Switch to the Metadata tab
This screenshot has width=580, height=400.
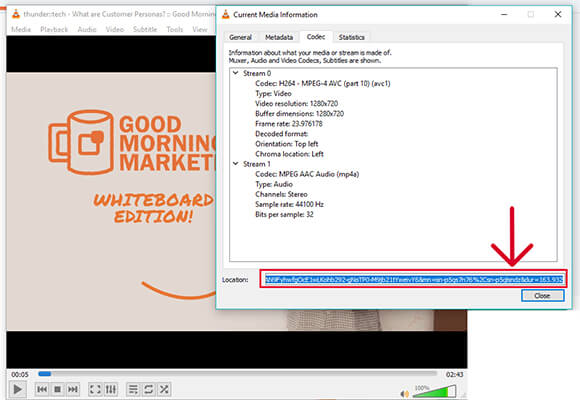click(279, 37)
